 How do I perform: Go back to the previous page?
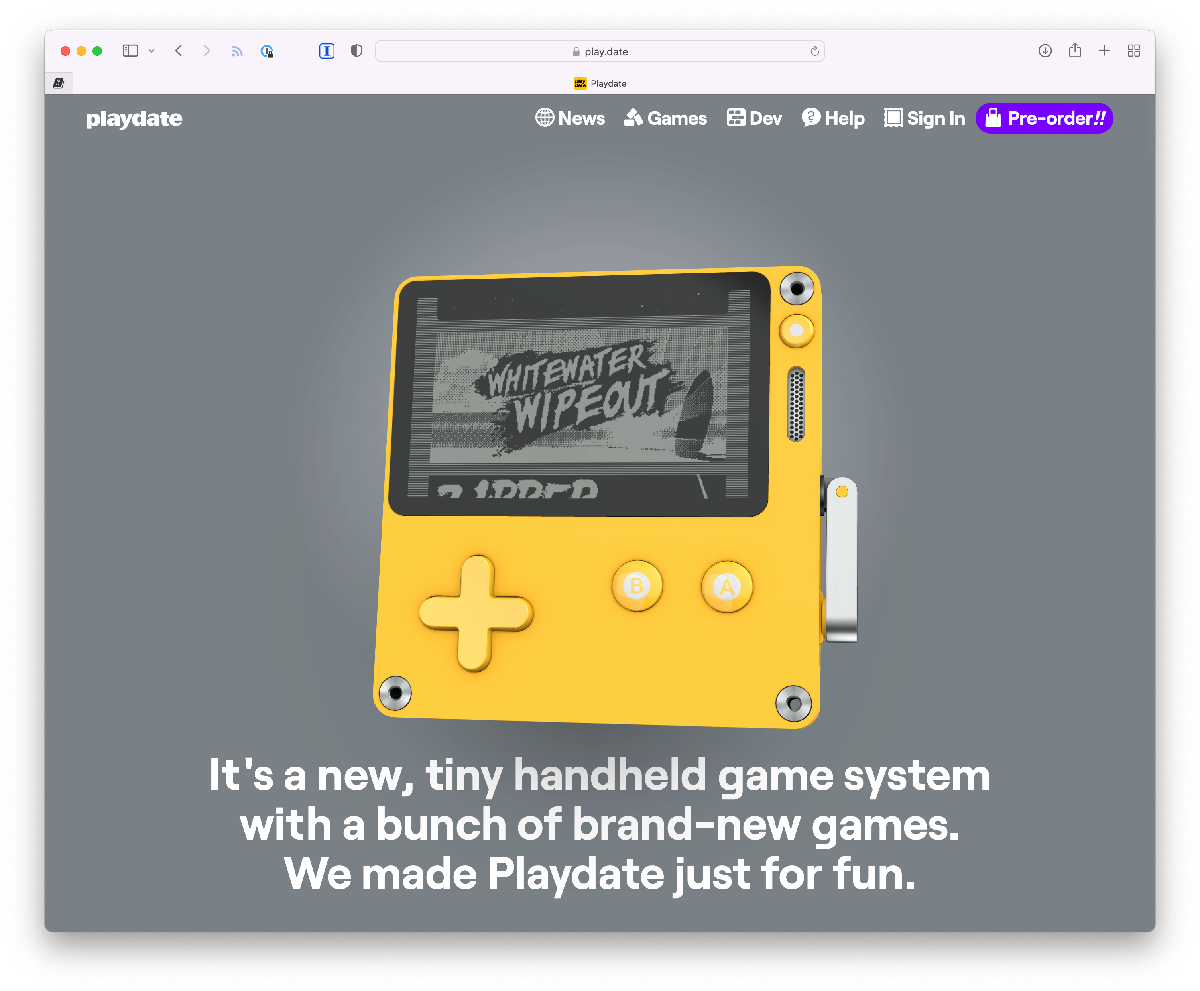pyautogui.click(x=178, y=51)
